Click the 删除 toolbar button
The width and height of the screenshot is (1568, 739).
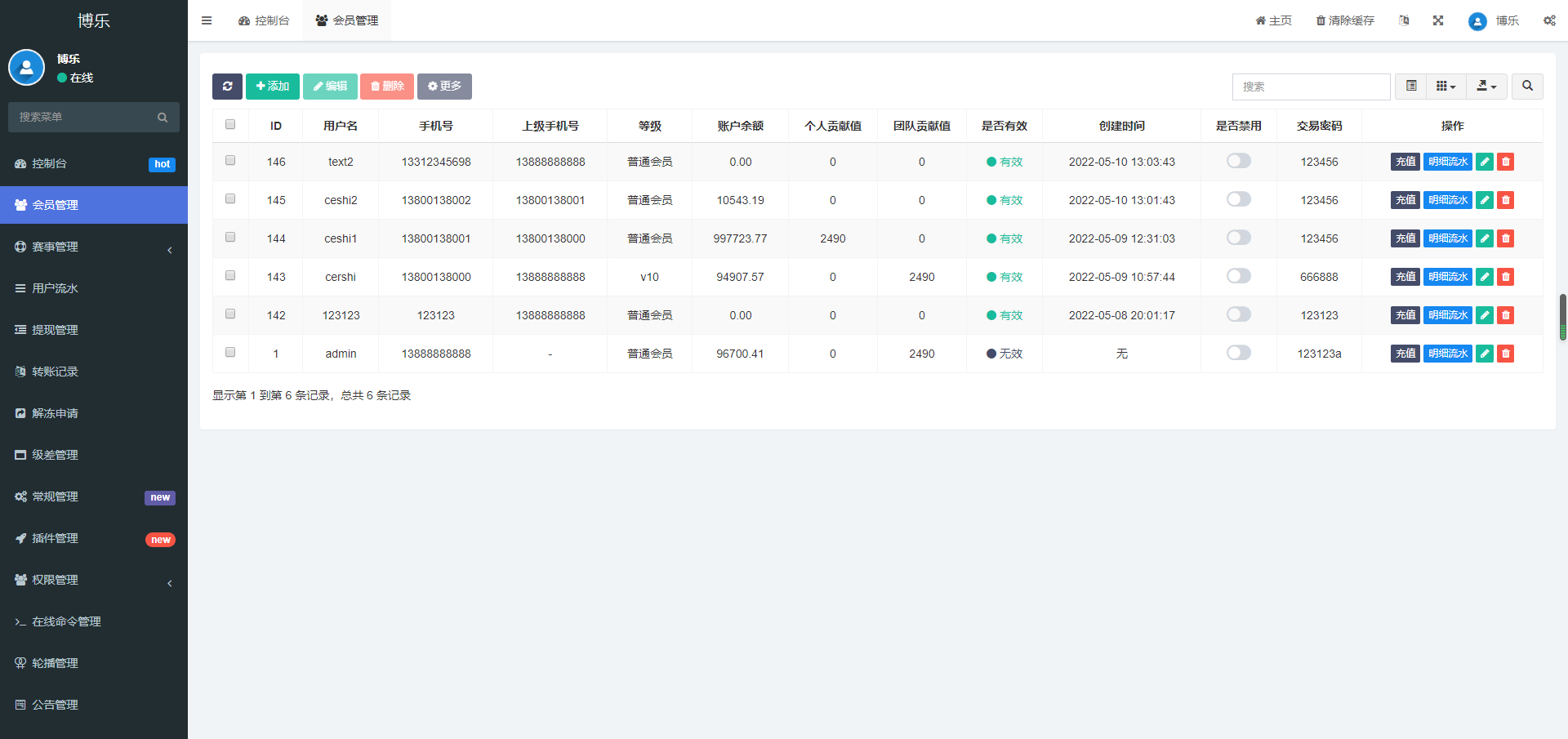coord(387,87)
